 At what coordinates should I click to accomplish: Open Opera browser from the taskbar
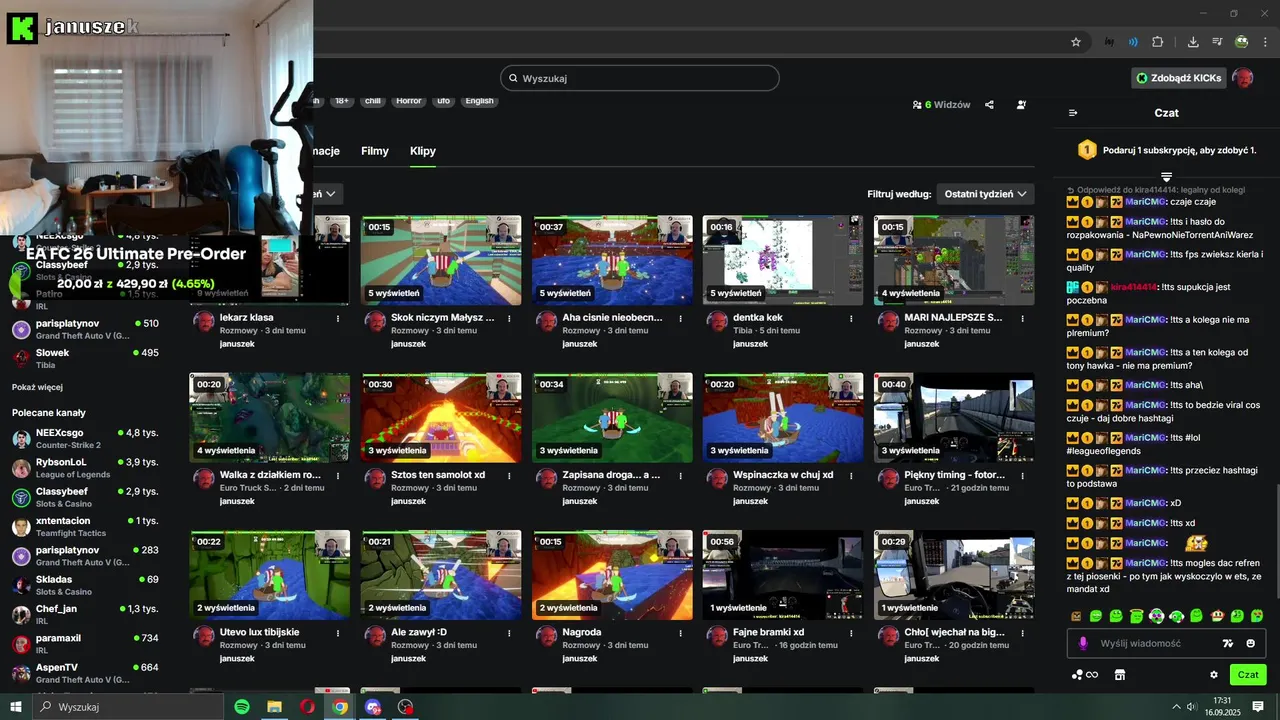[307, 707]
